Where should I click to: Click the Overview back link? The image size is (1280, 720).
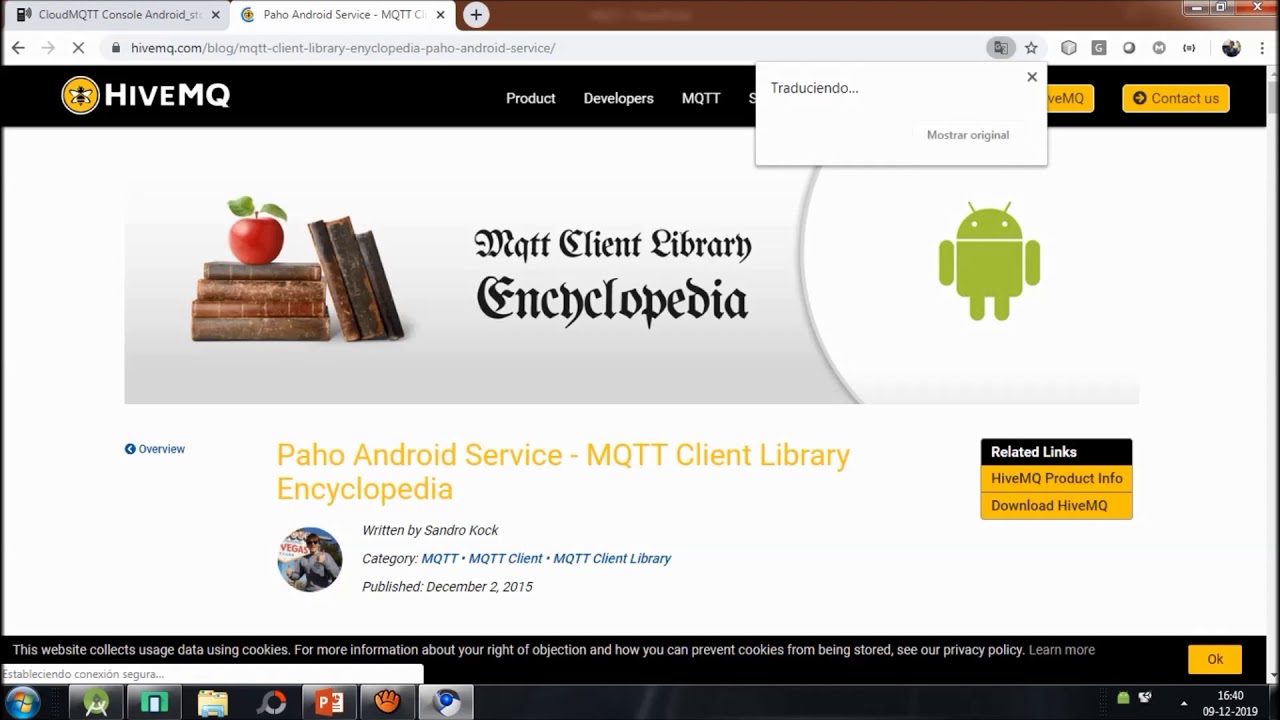click(155, 449)
